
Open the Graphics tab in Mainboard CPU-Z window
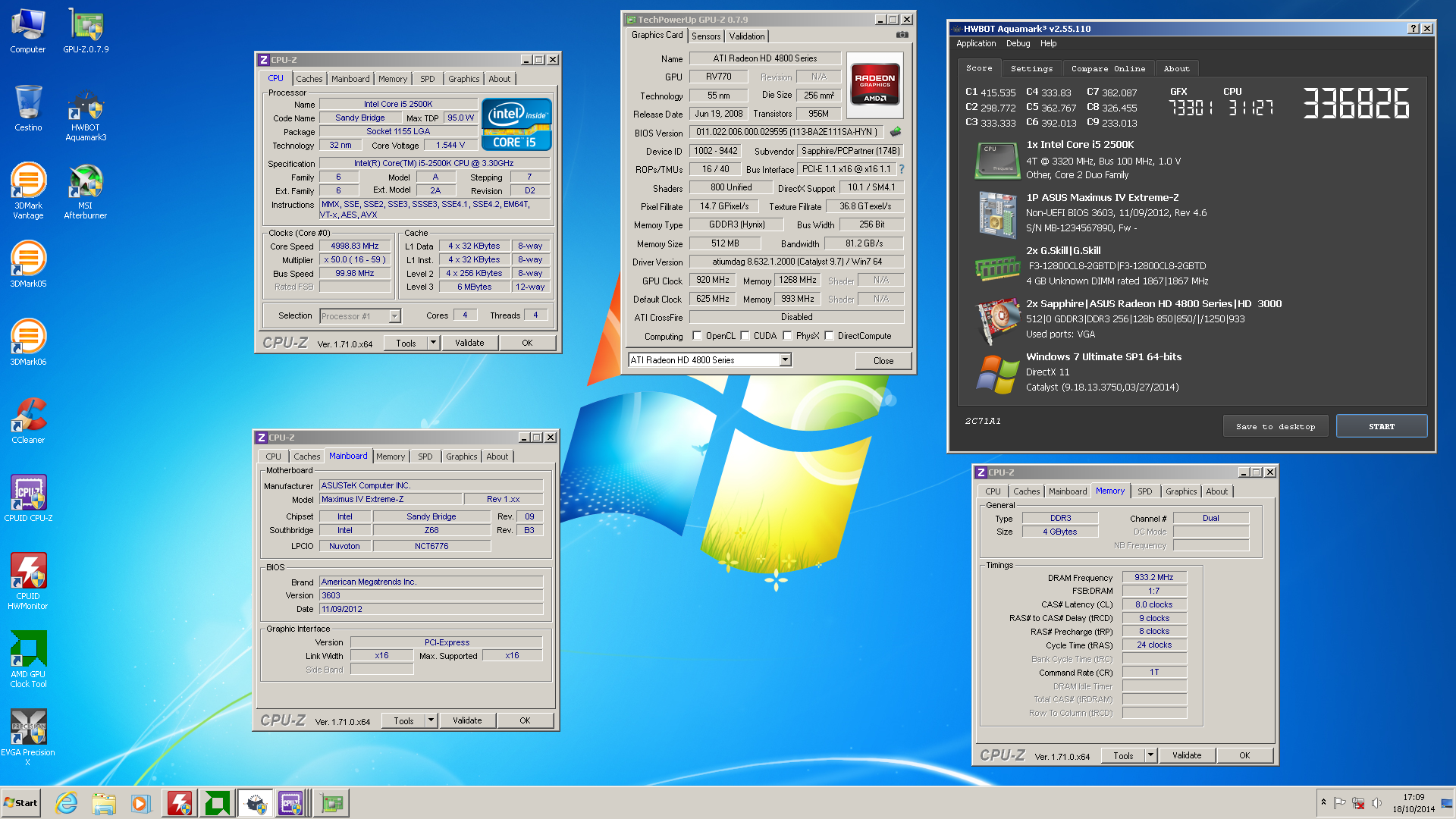pos(461,457)
